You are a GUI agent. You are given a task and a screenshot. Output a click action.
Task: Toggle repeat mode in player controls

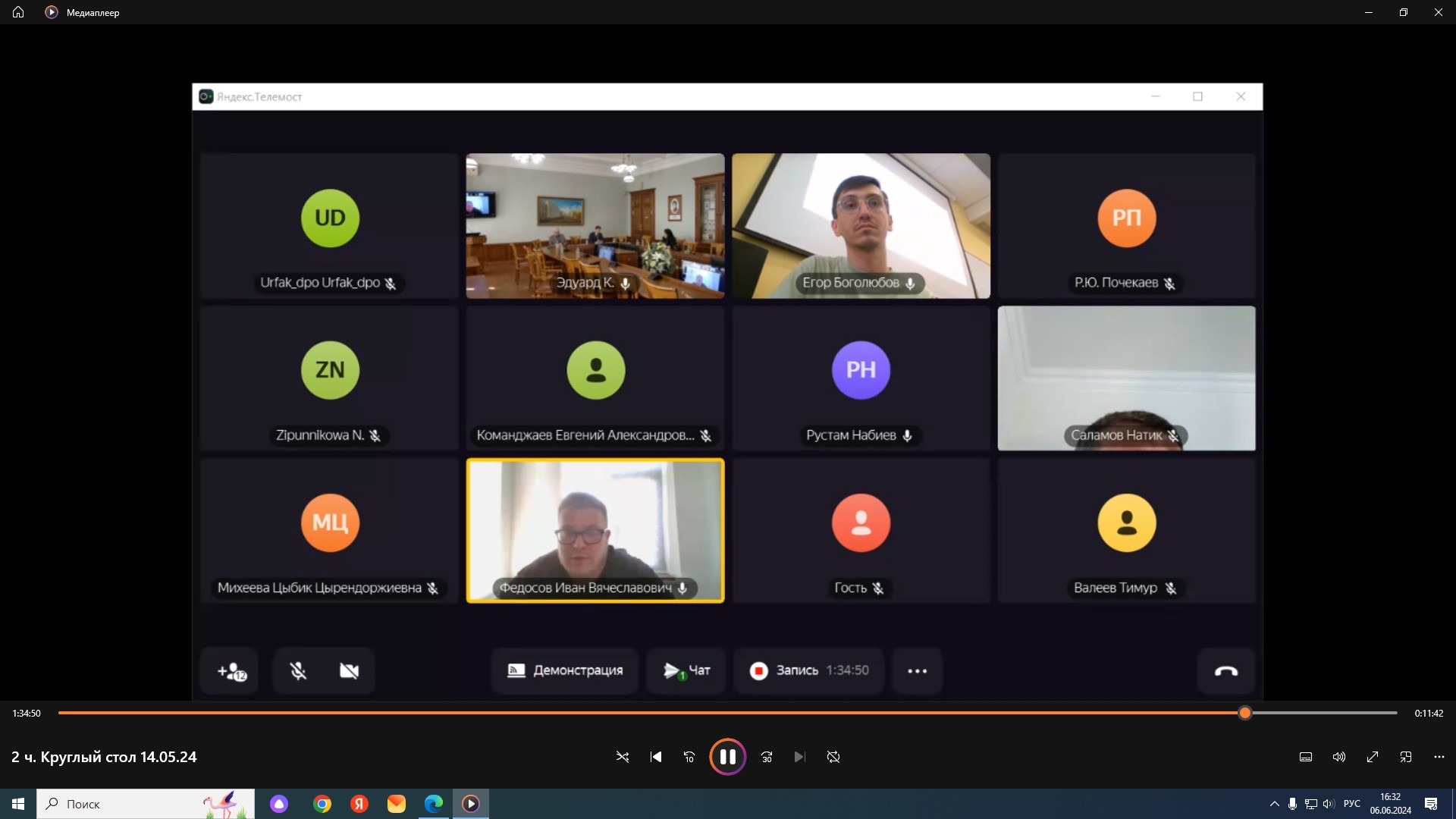(833, 757)
